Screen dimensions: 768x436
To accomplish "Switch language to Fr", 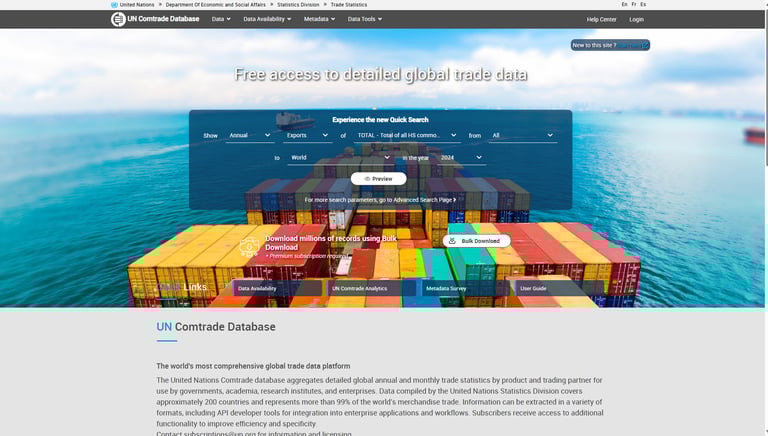I will point(634,4).
